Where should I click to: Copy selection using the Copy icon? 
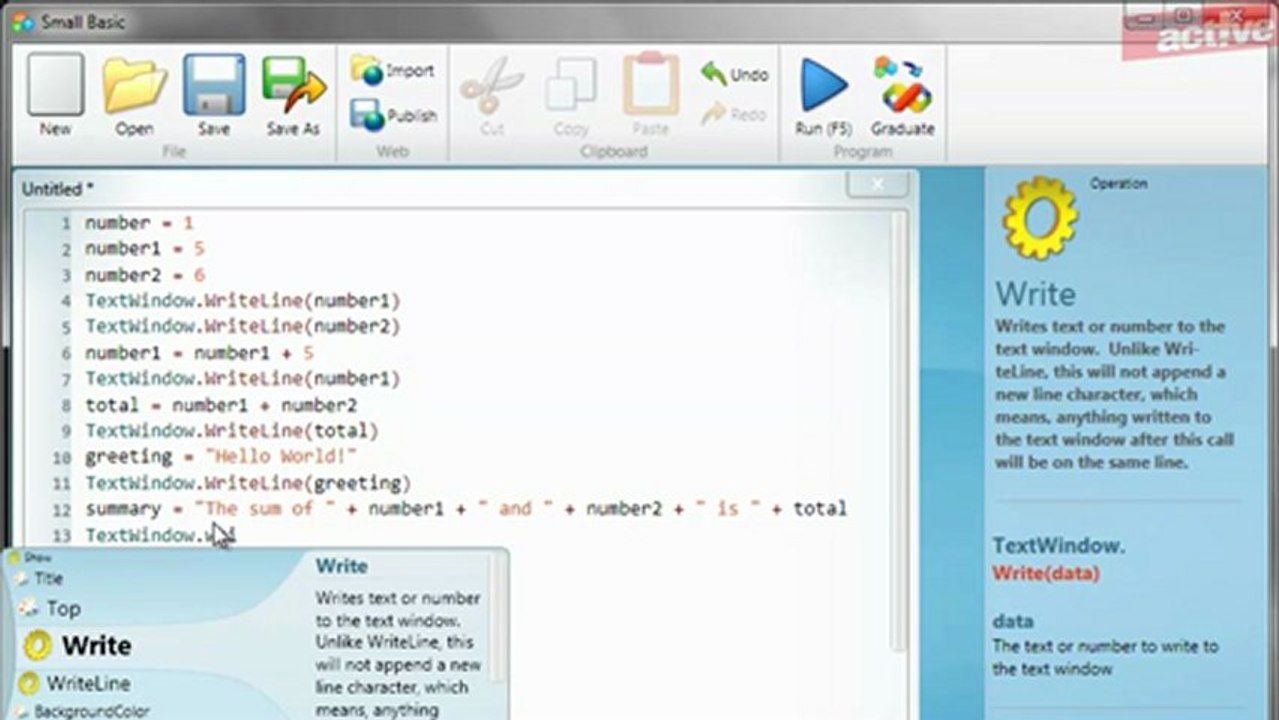[571, 95]
